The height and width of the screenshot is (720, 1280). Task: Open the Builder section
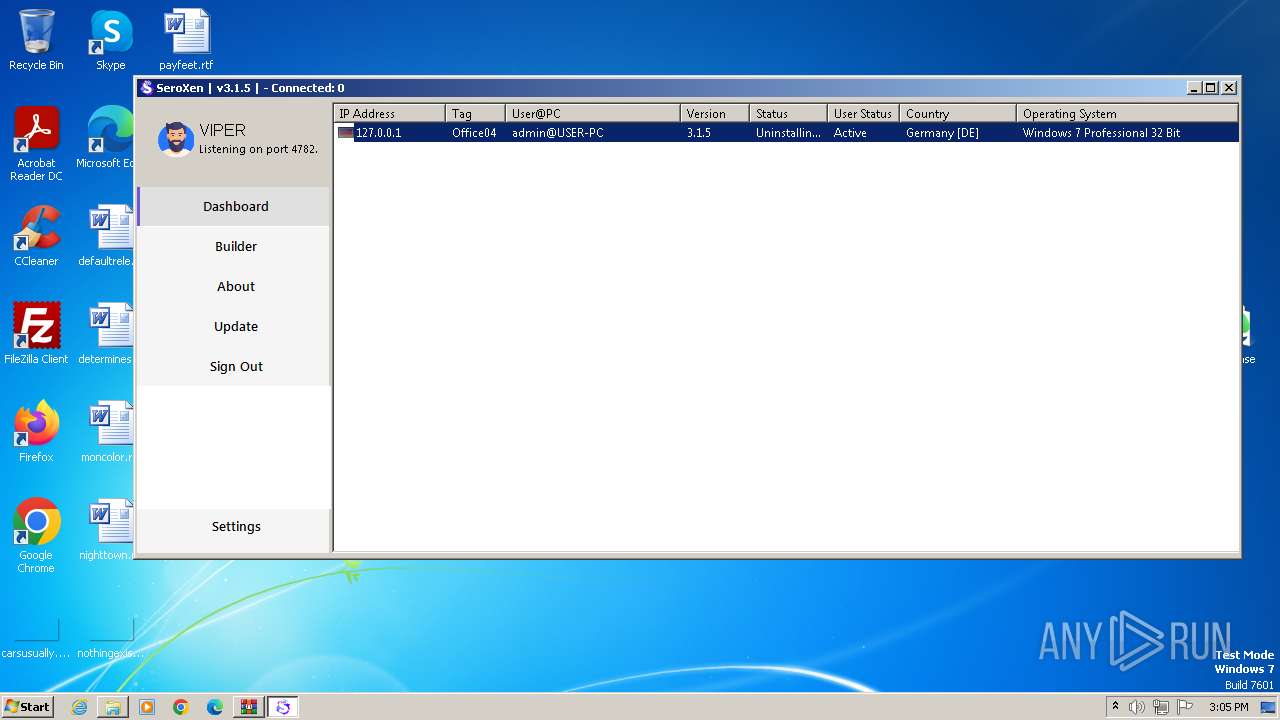click(235, 246)
